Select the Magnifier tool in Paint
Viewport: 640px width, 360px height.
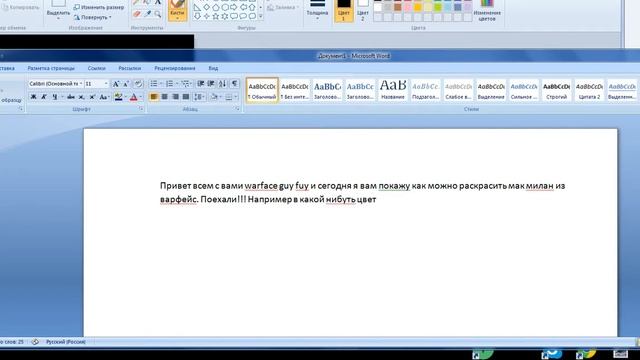[158, 13]
